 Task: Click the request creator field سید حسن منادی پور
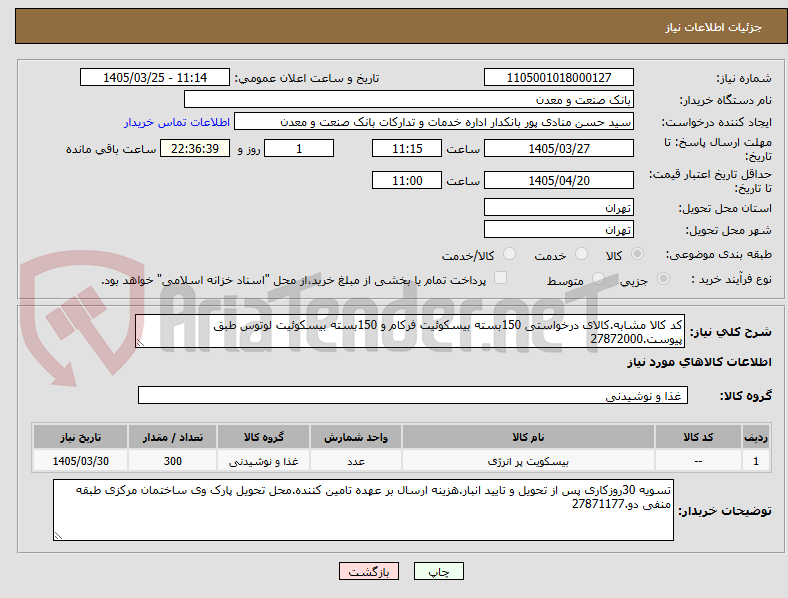pyautogui.click(x=434, y=122)
